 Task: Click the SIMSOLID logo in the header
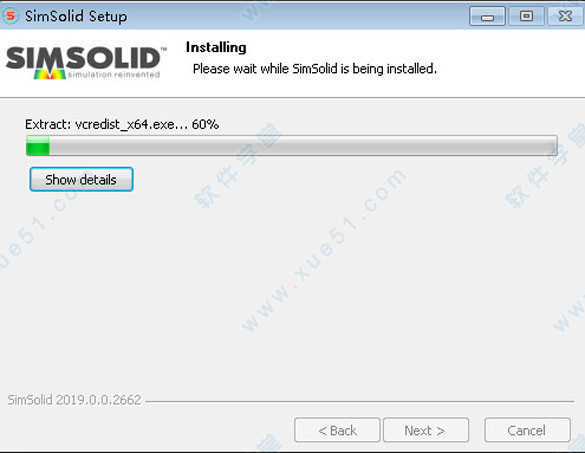pyautogui.click(x=86, y=62)
